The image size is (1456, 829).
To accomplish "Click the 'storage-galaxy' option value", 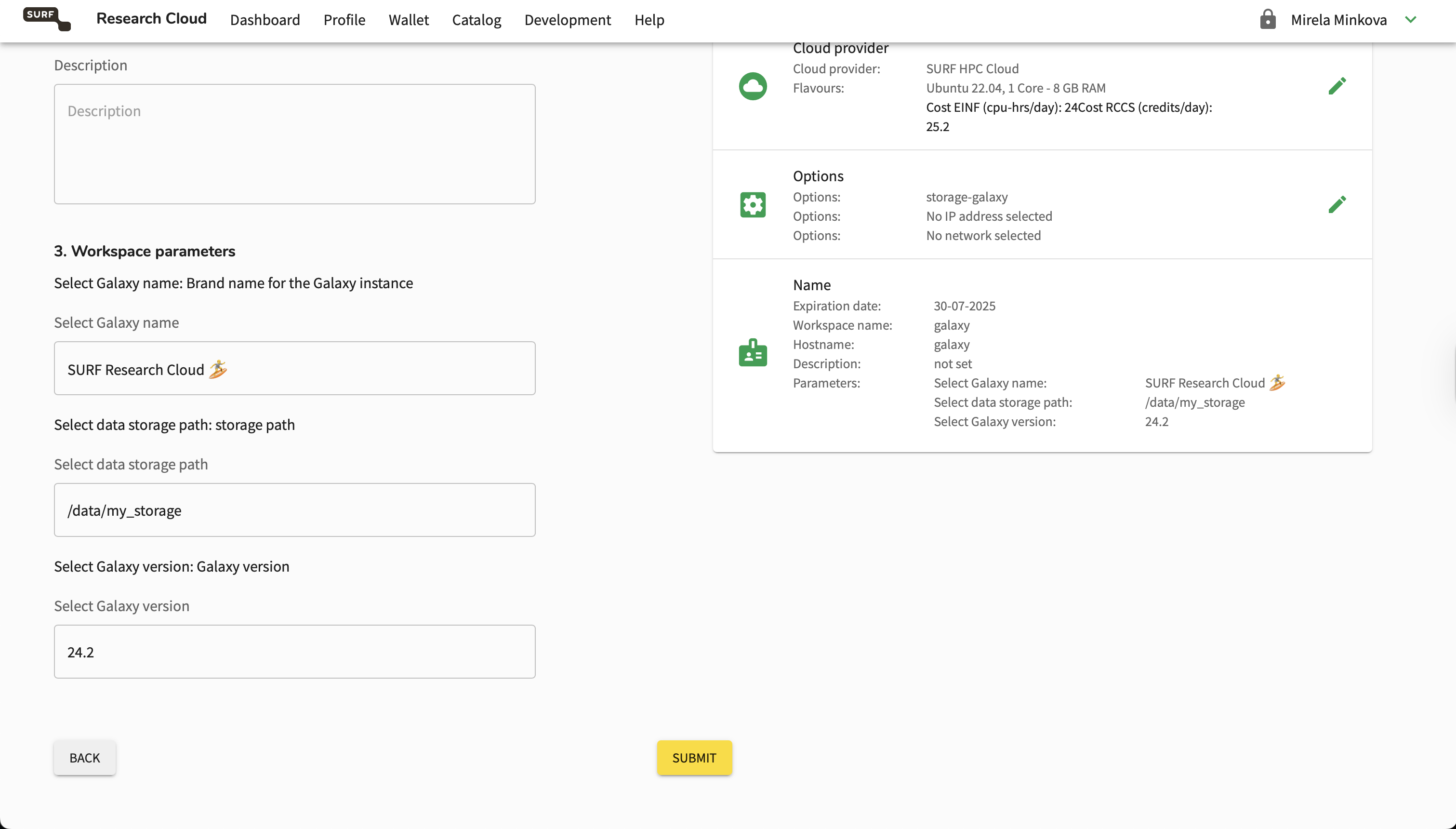I will [966, 197].
